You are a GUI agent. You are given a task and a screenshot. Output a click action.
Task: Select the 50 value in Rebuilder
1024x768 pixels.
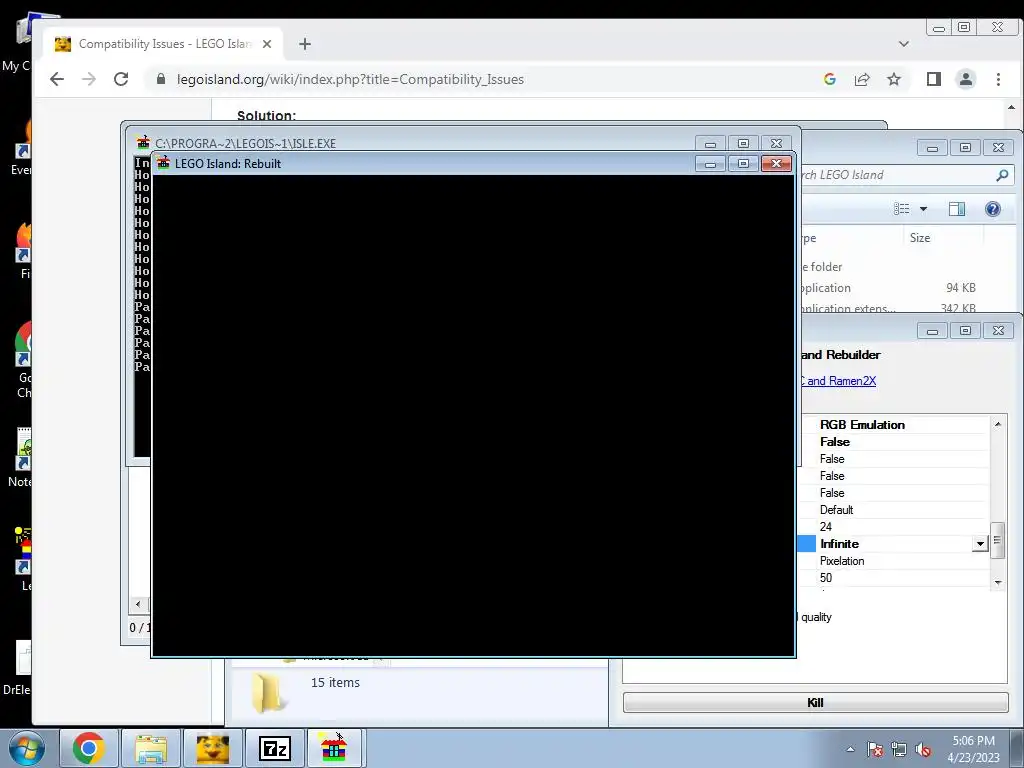click(826, 578)
